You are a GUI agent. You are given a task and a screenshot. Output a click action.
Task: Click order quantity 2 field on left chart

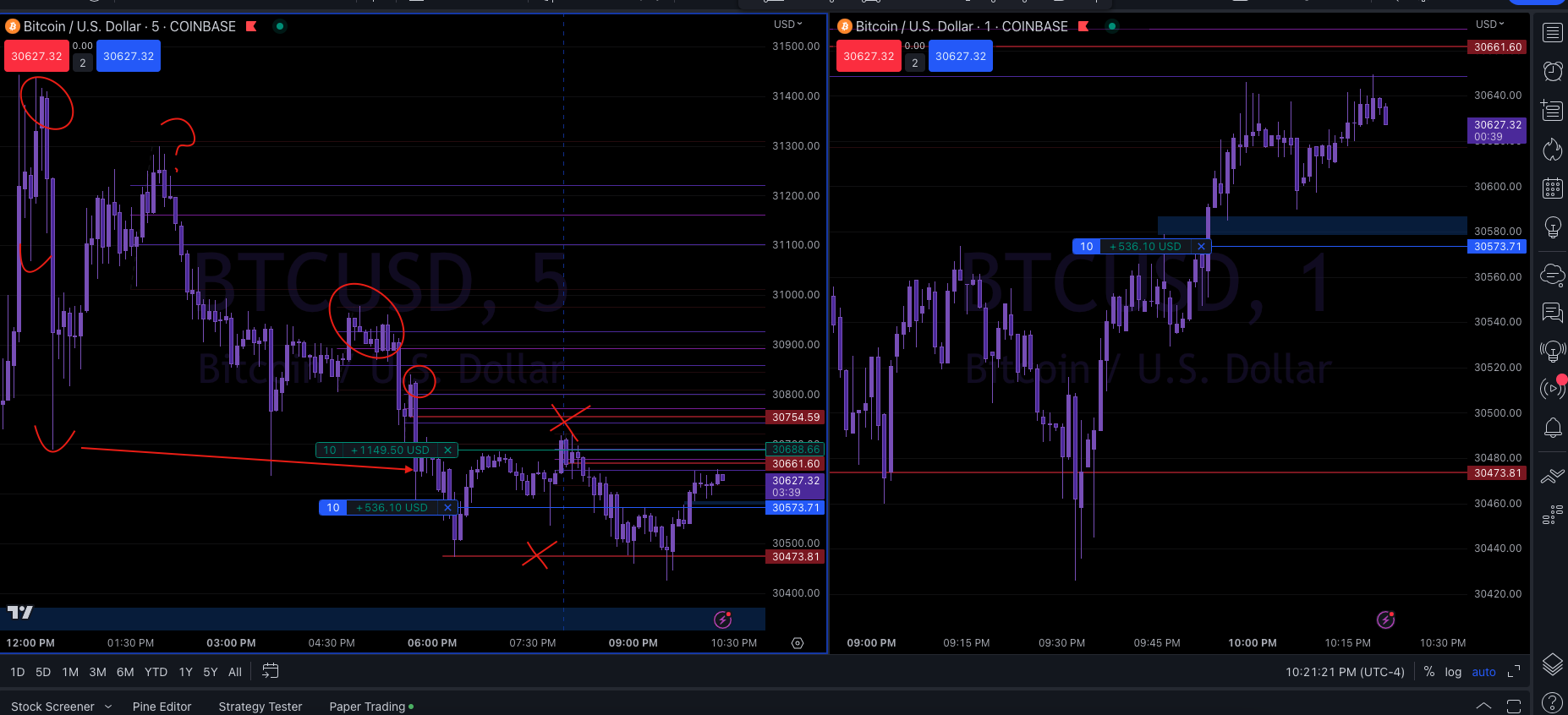pyautogui.click(x=82, y=63)
